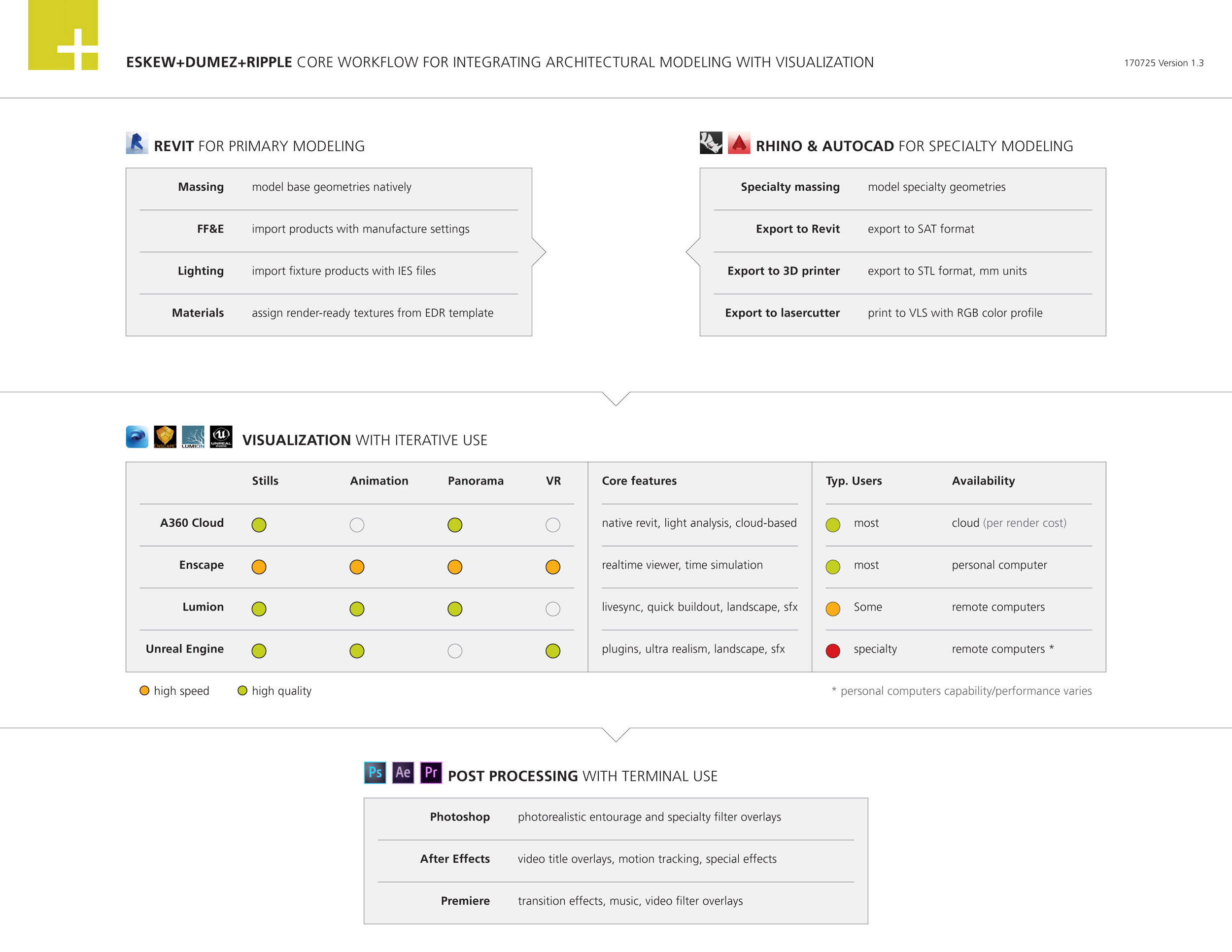Viewport: 1232px width, 952px height.
Task: Click the yellow-green plus logo
Action: (x=63, y=35)
